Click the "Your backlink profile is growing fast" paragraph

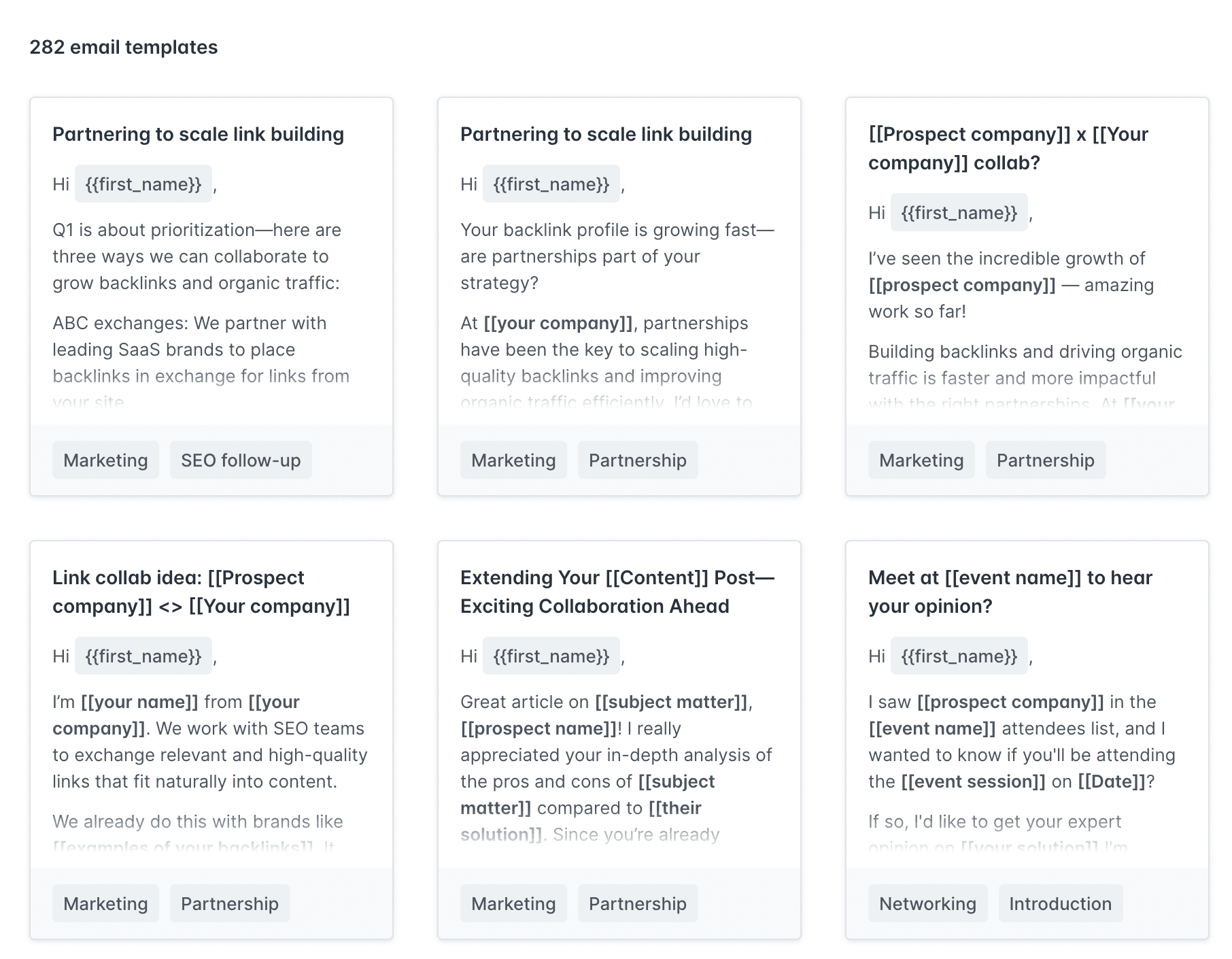(617, 256)
